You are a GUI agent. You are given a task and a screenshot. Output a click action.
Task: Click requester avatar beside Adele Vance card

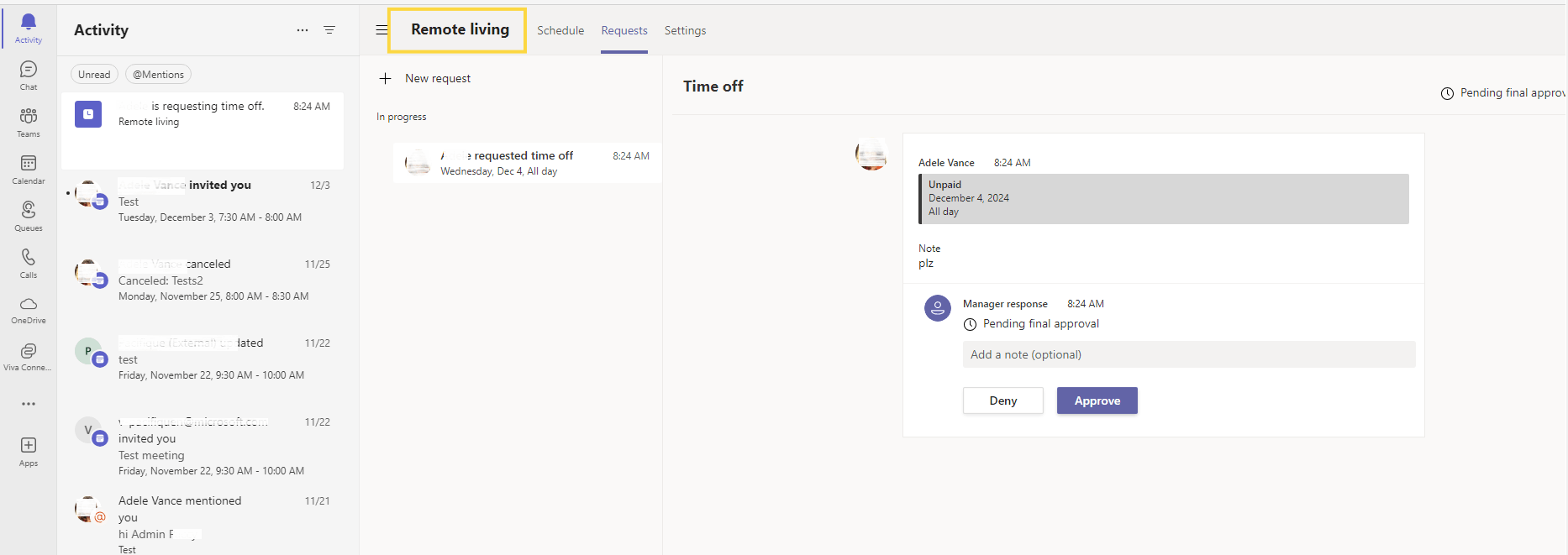tap(871, 154)
